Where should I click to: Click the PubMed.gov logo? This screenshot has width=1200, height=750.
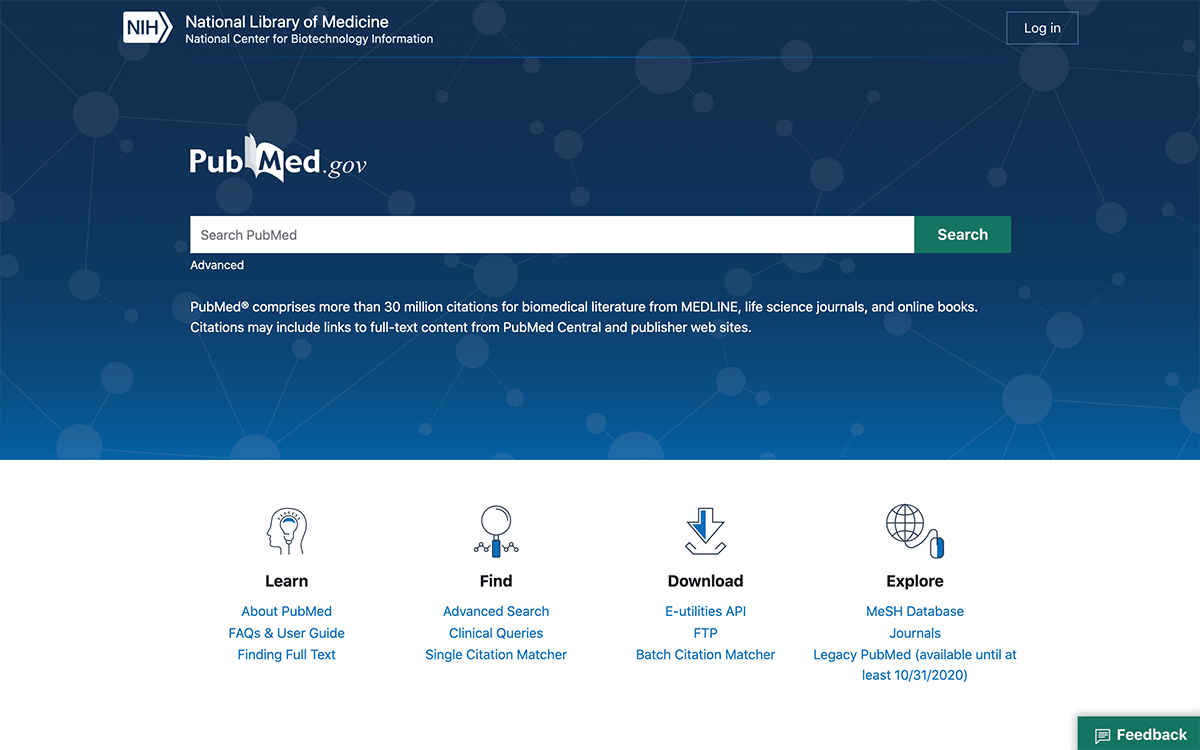coord(278,159)
